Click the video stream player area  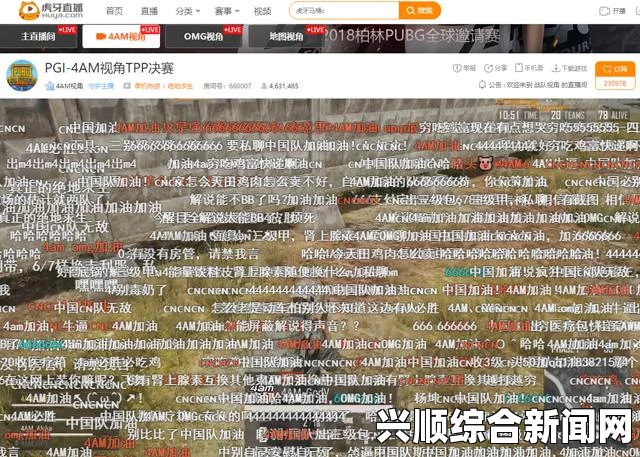click(x=320, y=277)
